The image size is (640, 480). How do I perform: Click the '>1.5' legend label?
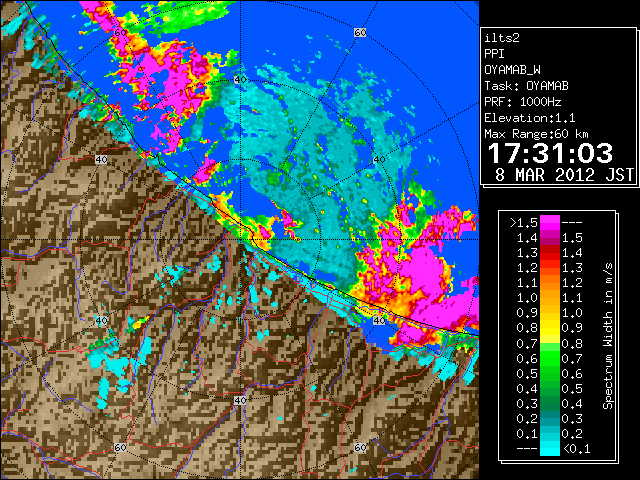coord(524,223)
